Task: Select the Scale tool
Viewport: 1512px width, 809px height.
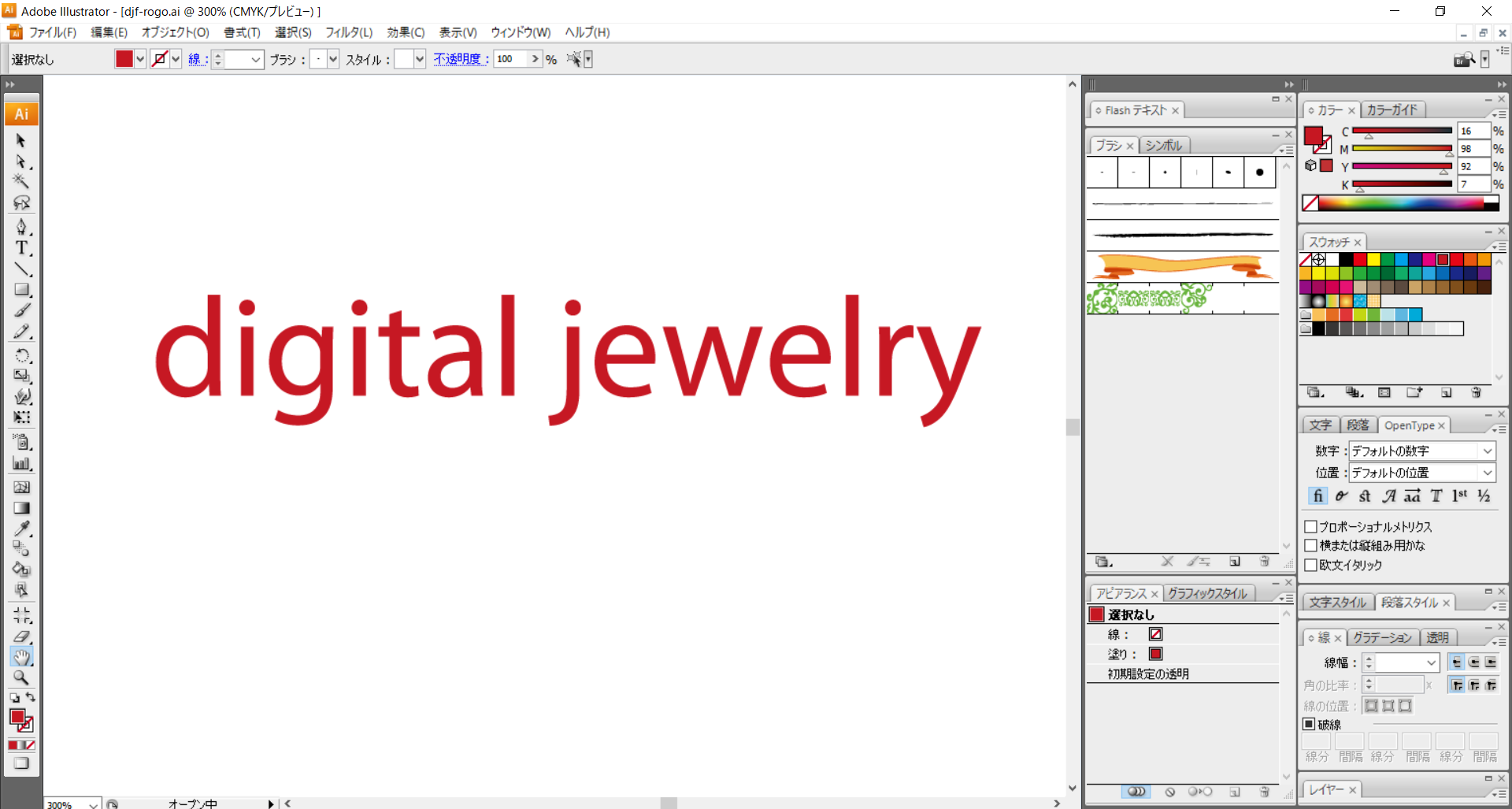Action: 21,376
